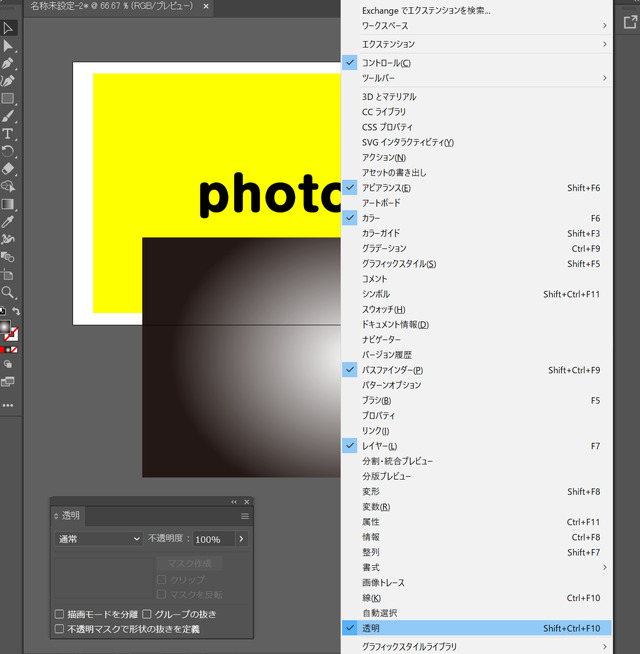The image size is (640, 654).
Task: Click share icon at top right
Action: pyautogui.click(x=630, y=22)
